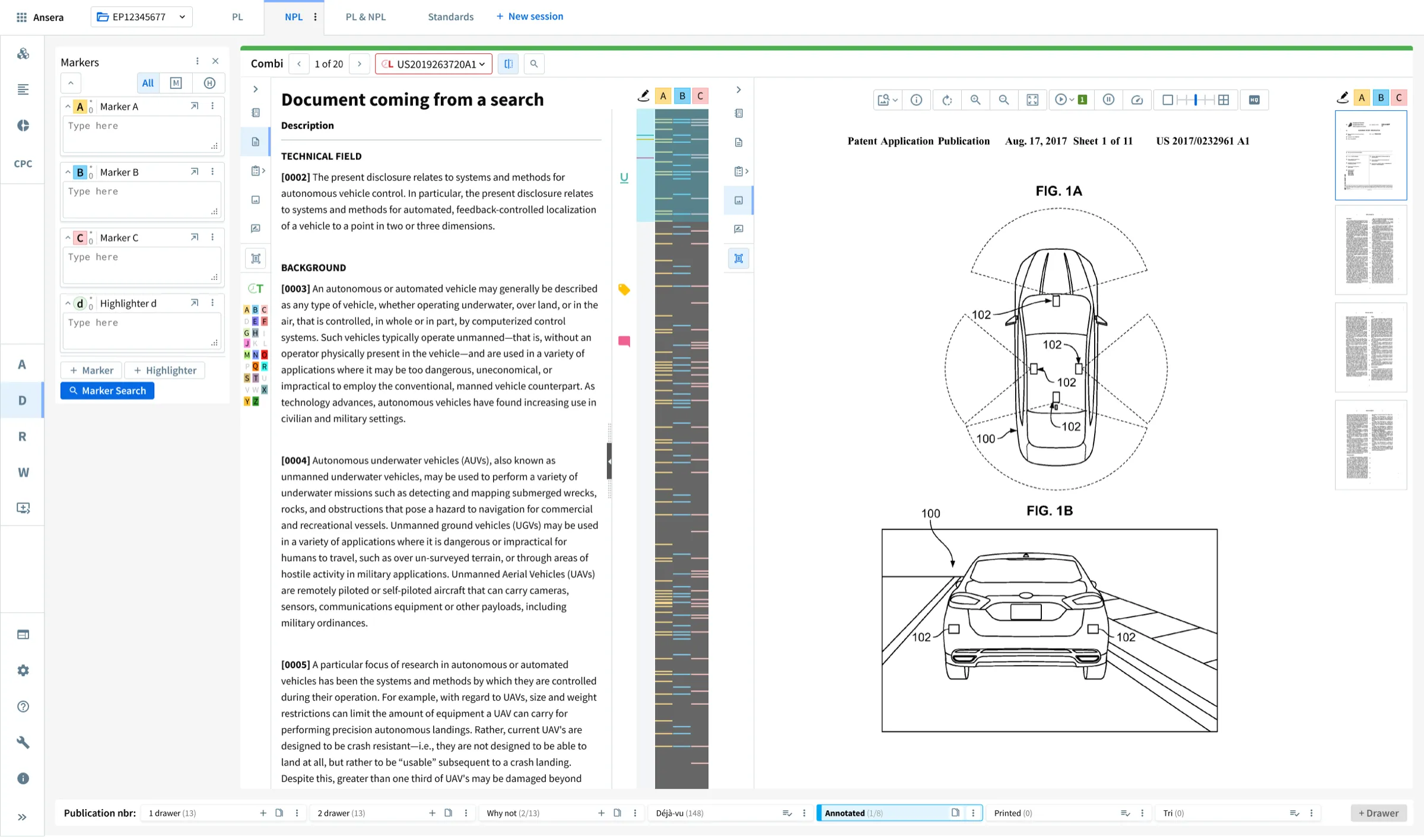Click the yellow tag annotation icon
The width and height of the screenshot is (1424, 840).
(x=624, y=289)
